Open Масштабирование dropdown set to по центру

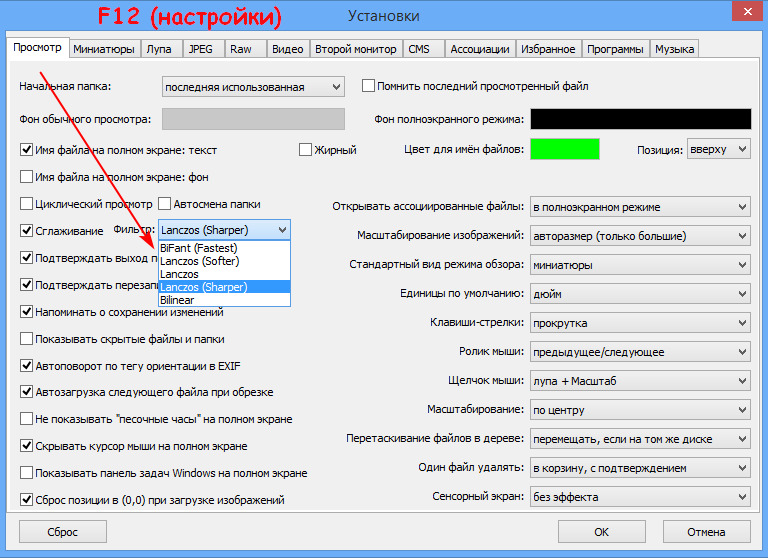coord(640,410)
